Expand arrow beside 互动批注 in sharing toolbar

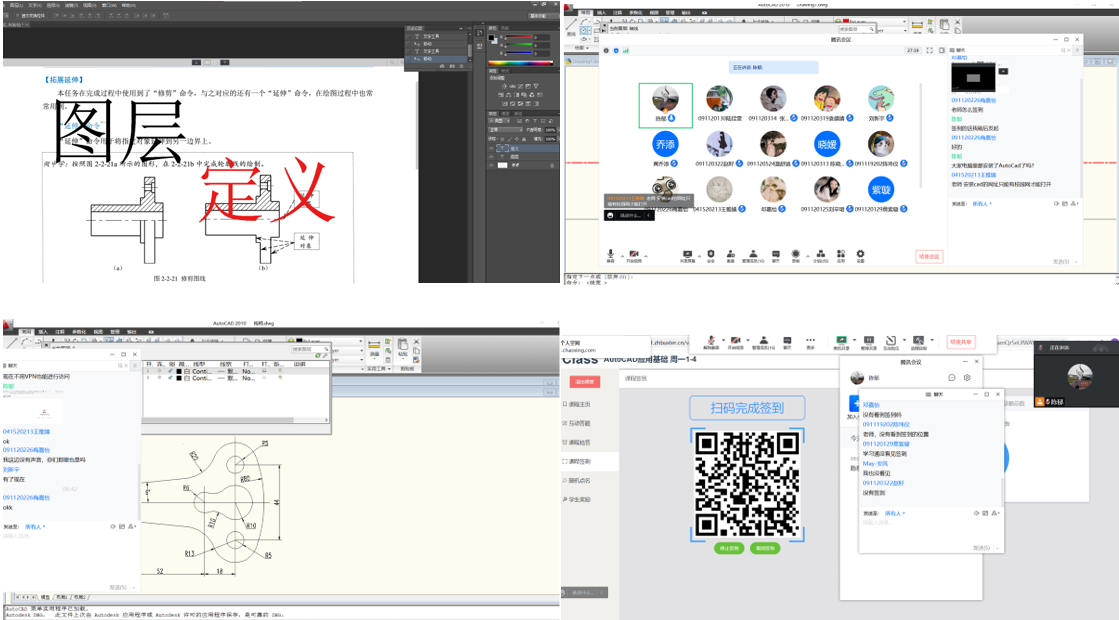[x=903, y=340]
